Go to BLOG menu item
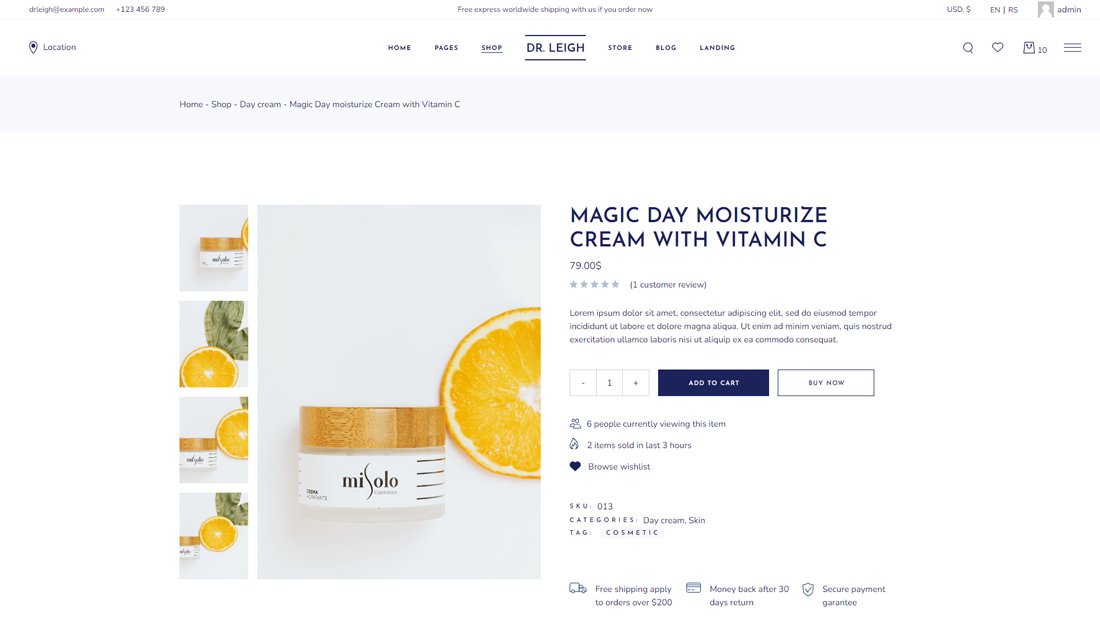 666,48
